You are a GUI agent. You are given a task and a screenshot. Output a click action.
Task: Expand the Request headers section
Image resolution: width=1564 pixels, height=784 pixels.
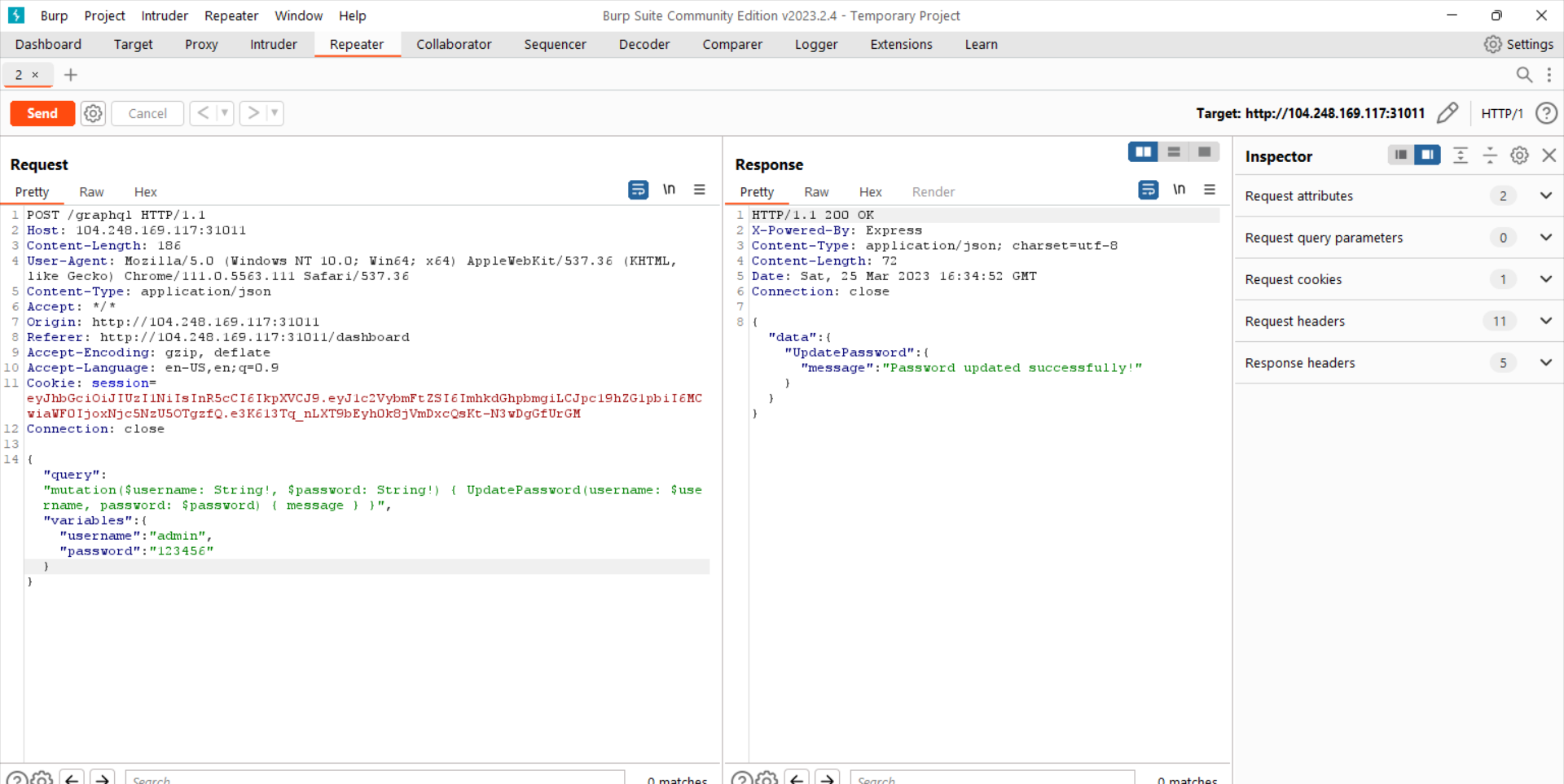[1547, 321]
